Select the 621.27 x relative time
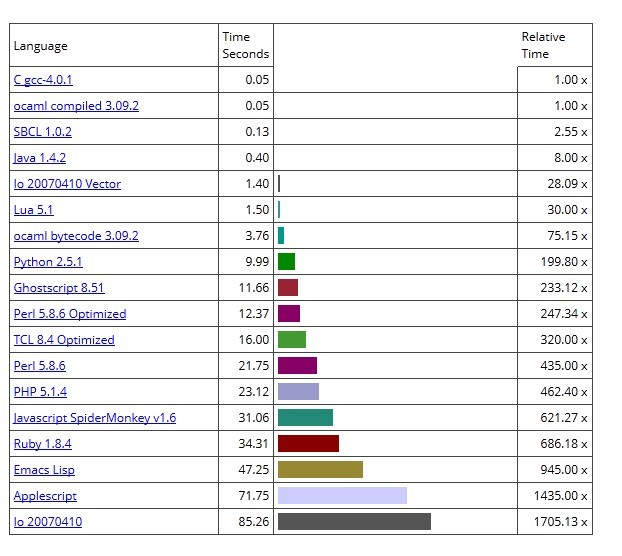Screen dimensions: 622x556 564,418
